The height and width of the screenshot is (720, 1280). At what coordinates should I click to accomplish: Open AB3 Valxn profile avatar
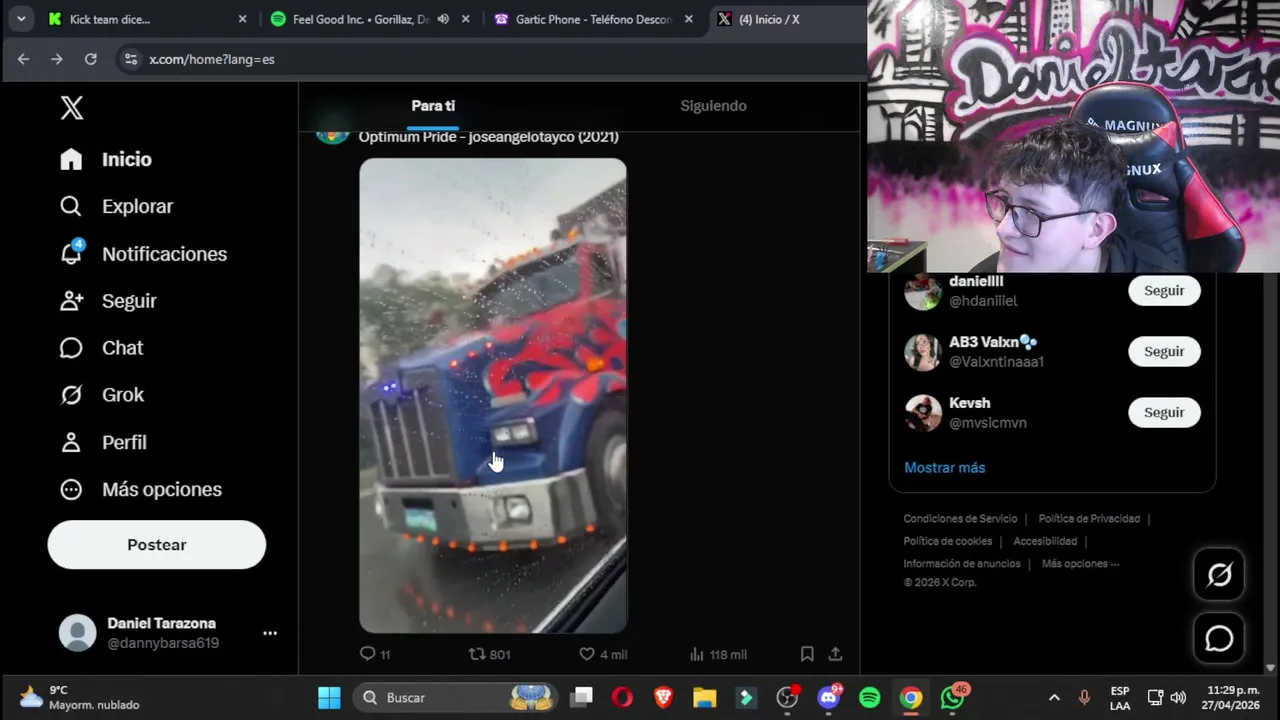pos(923,352)
